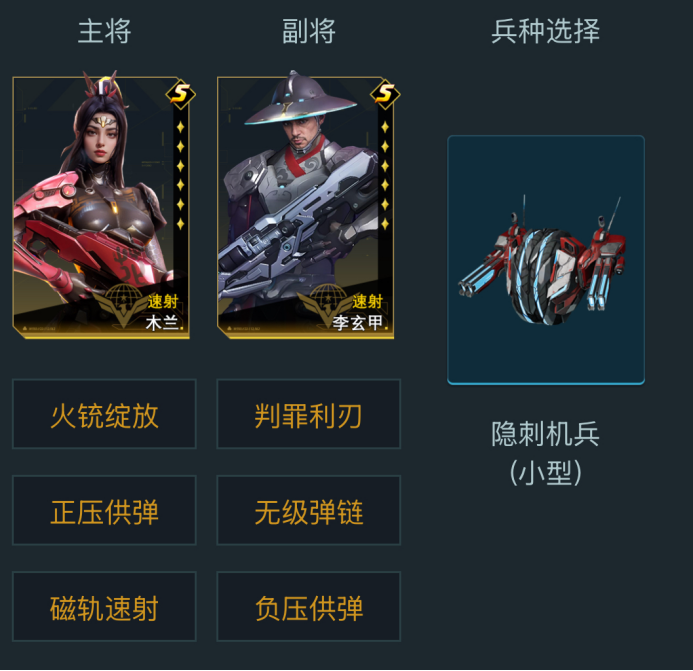
Task: Pick the 磁轨速射 skill
Action: 104,607
